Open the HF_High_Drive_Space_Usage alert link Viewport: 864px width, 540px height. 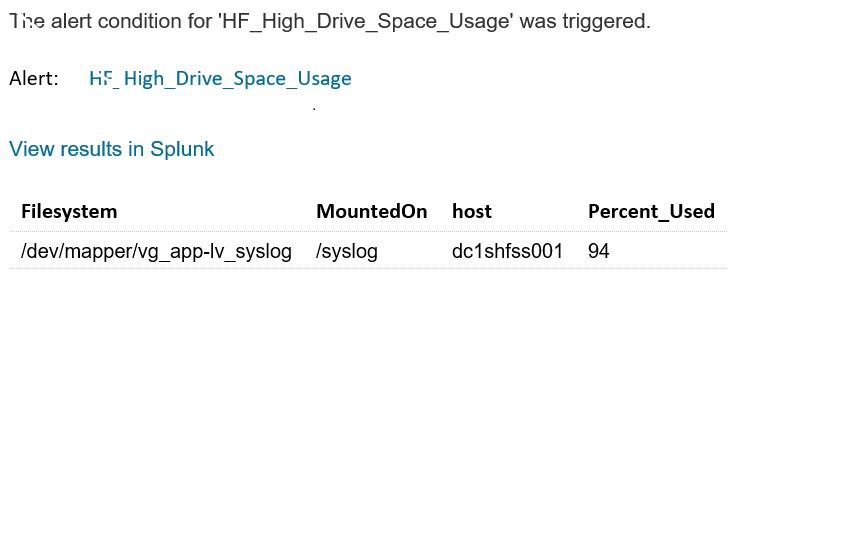pos(220,79)
